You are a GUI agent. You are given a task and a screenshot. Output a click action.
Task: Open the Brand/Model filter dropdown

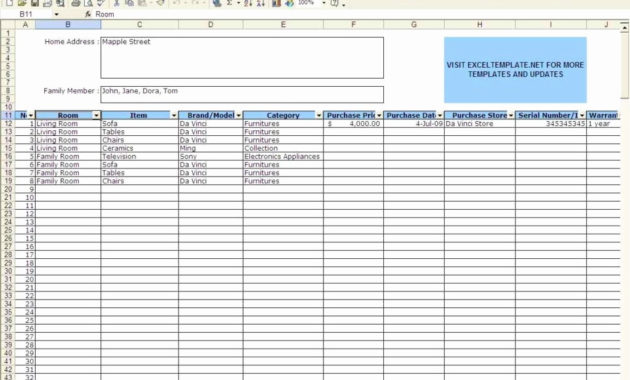click(239, 115)
